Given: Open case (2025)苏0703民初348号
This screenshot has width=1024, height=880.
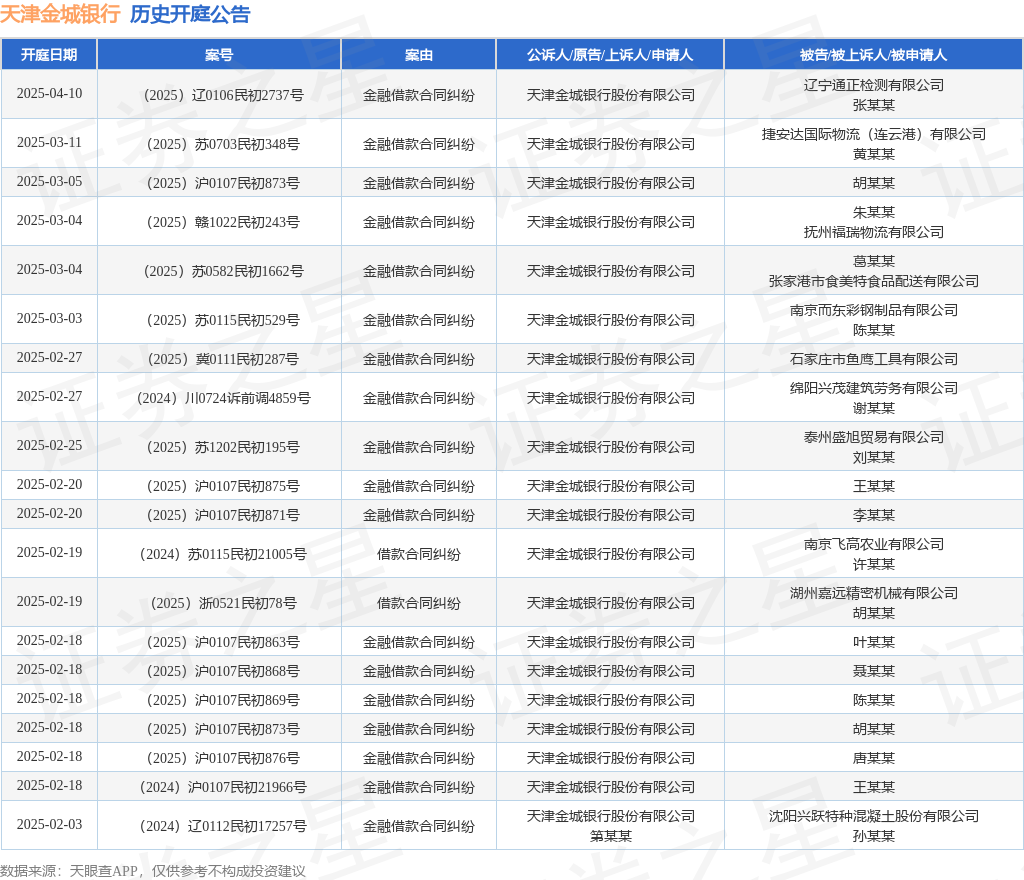Looking at the screenshot, I should 219,144.
